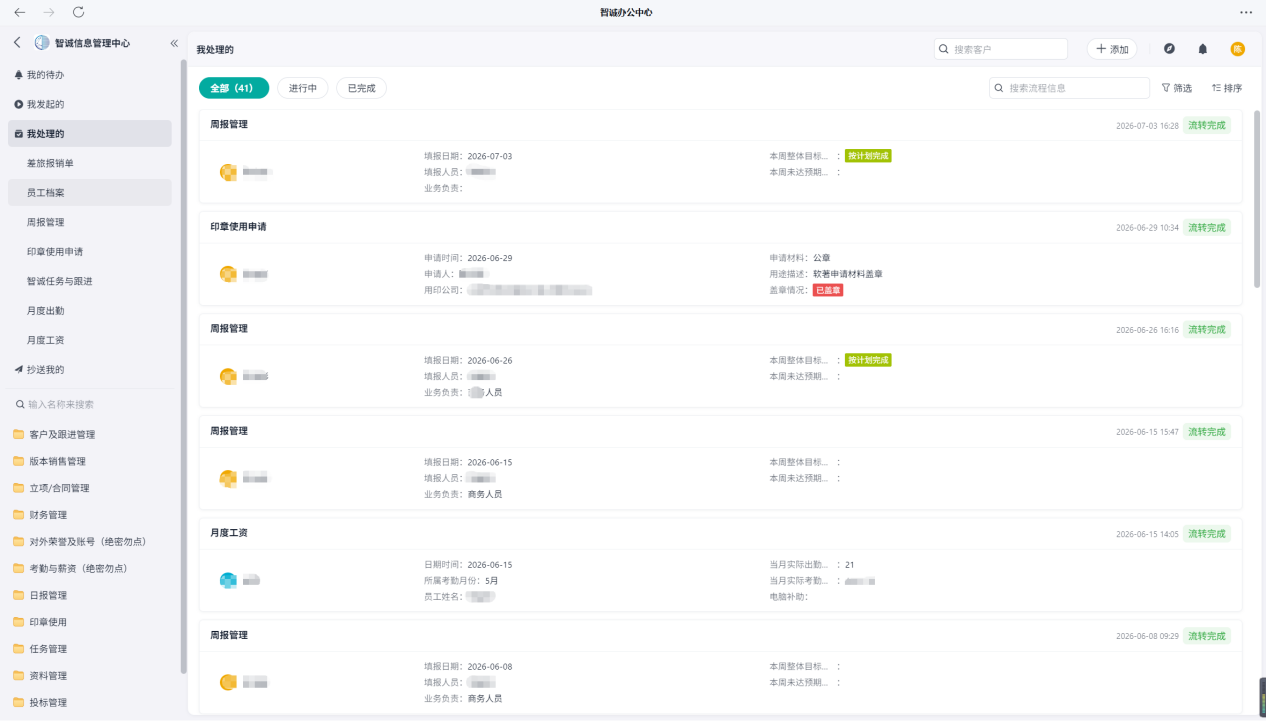Screen dimensions: 1266x721
Task: Focus the 搜索客户 search field
Action: pyautogui.click(x=1001, y=49)
